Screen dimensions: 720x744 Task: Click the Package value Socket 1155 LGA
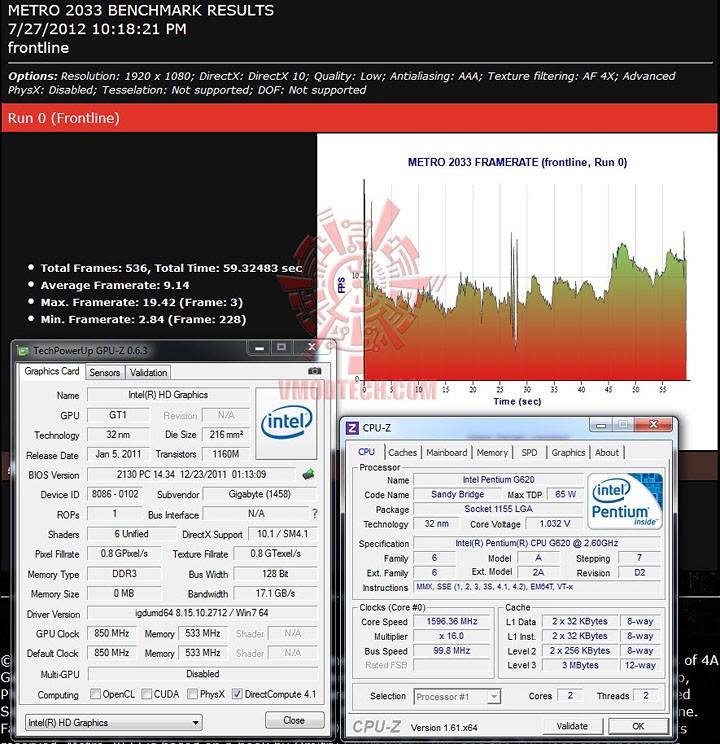click(498, 509)
